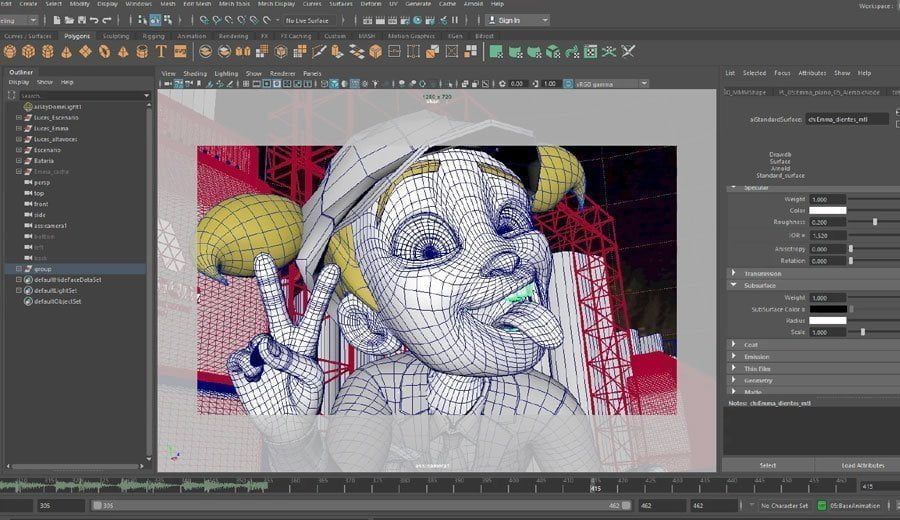Open the viewport Shading menu
900x520 pixels.
coord(195,73)
